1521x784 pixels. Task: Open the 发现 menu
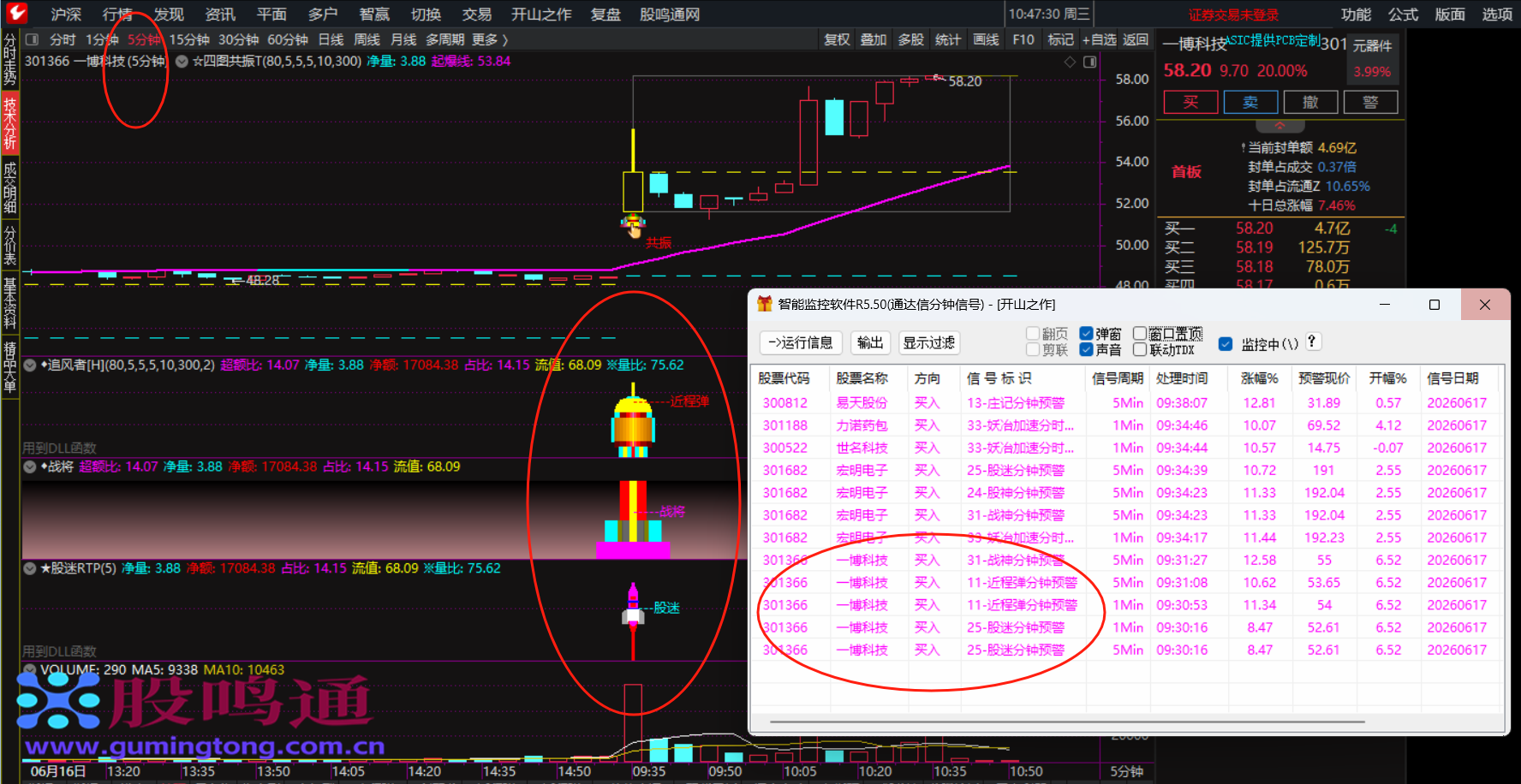click(x=169, y=15)
